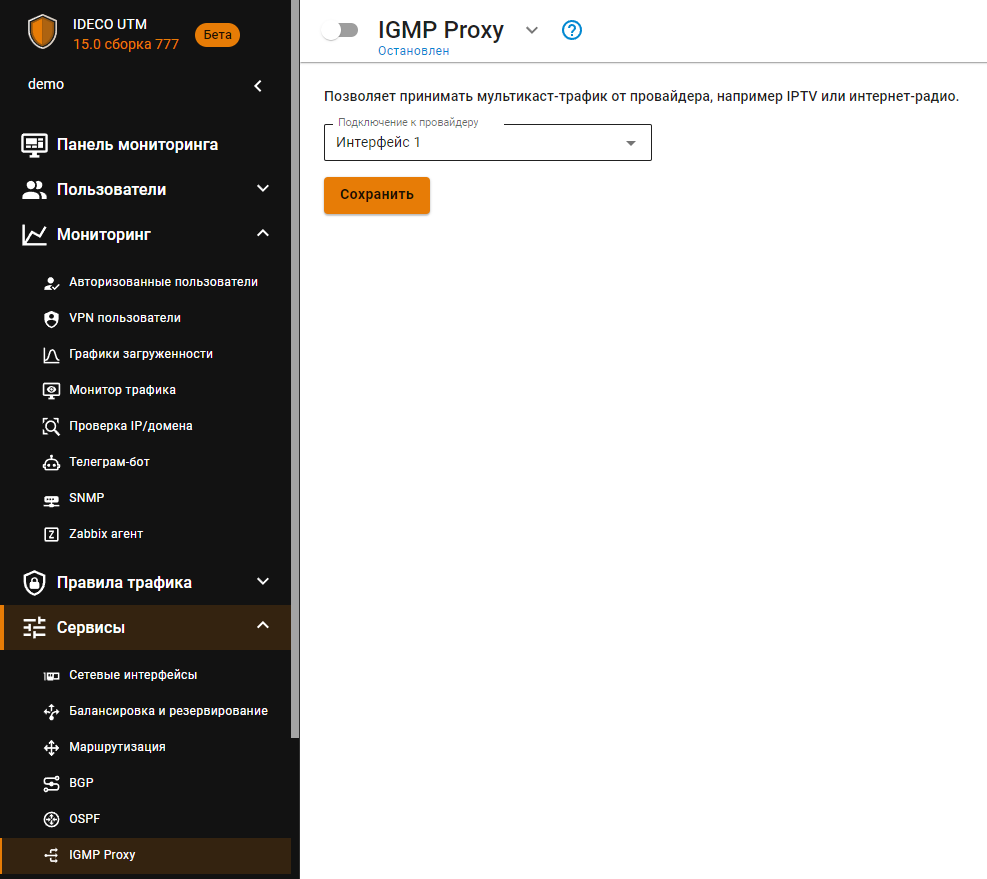Click the help question mark icon
The height and width of the screenshot is (879, 987).
click(572, 30)
